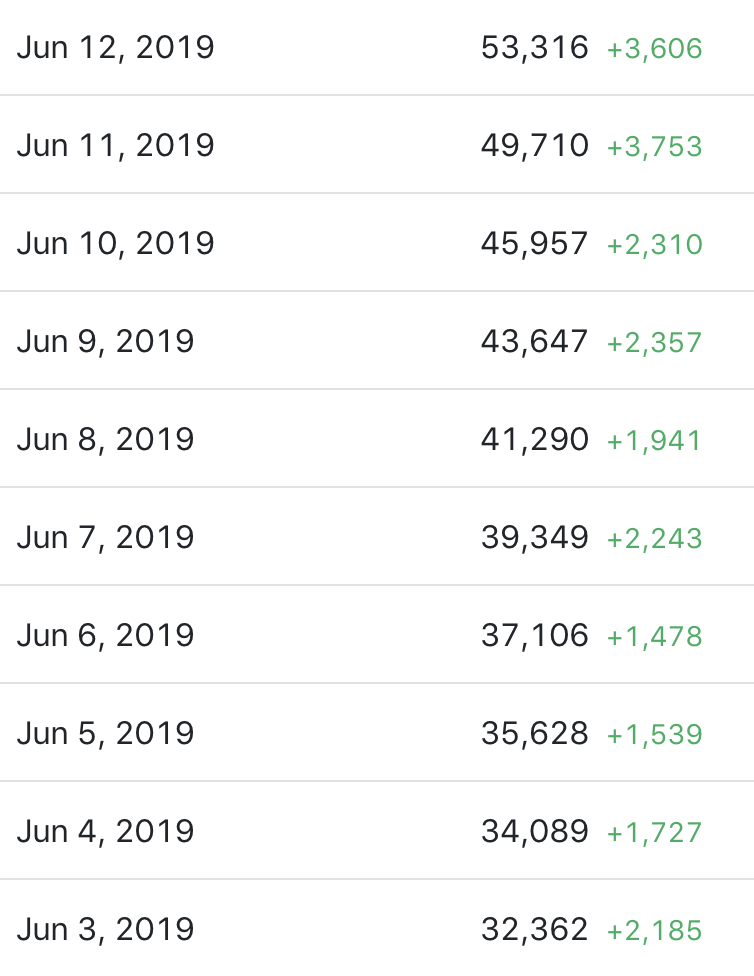The image size is (754, 976).
Task: Select the Jun 7, 2019 date
Action: [x=105, y=538]
